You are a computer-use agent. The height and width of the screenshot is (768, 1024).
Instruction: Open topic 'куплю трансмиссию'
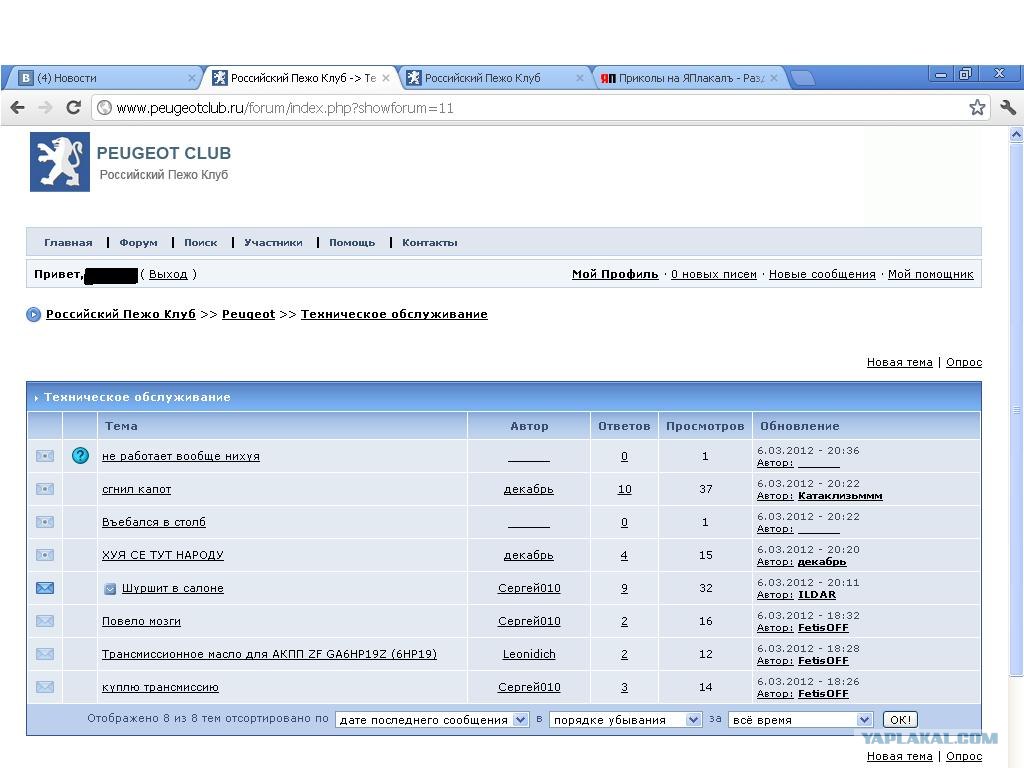point(160,687)
